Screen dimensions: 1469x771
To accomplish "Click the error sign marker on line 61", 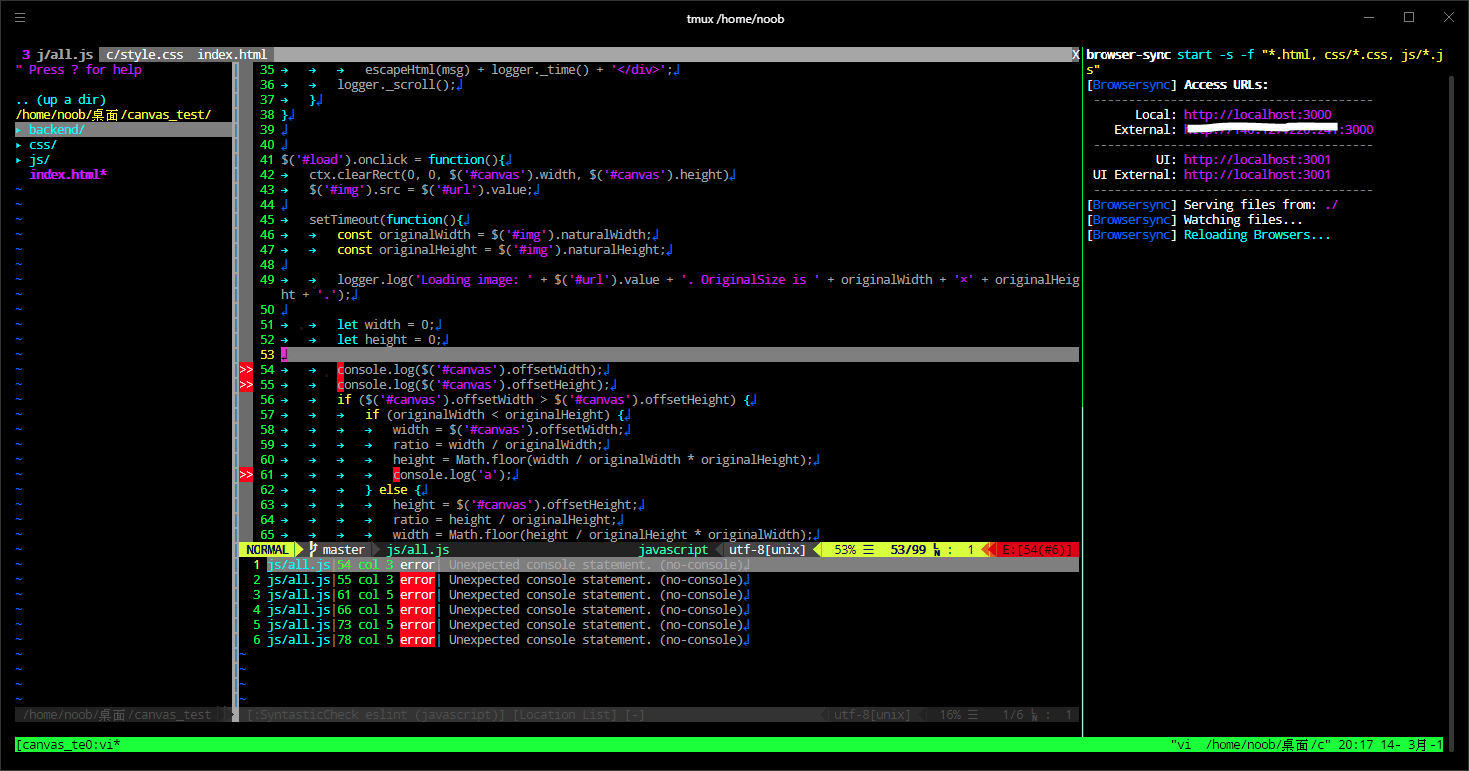I will 246,475.
